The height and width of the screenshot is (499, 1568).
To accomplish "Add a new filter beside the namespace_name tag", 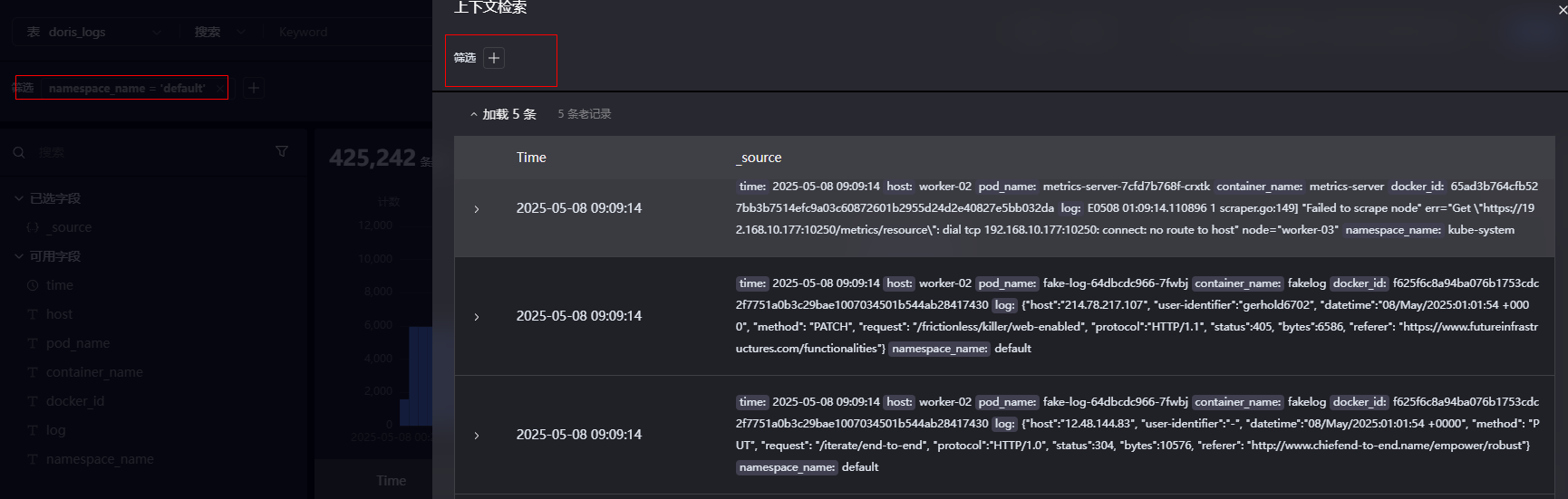I will [254, 88].
